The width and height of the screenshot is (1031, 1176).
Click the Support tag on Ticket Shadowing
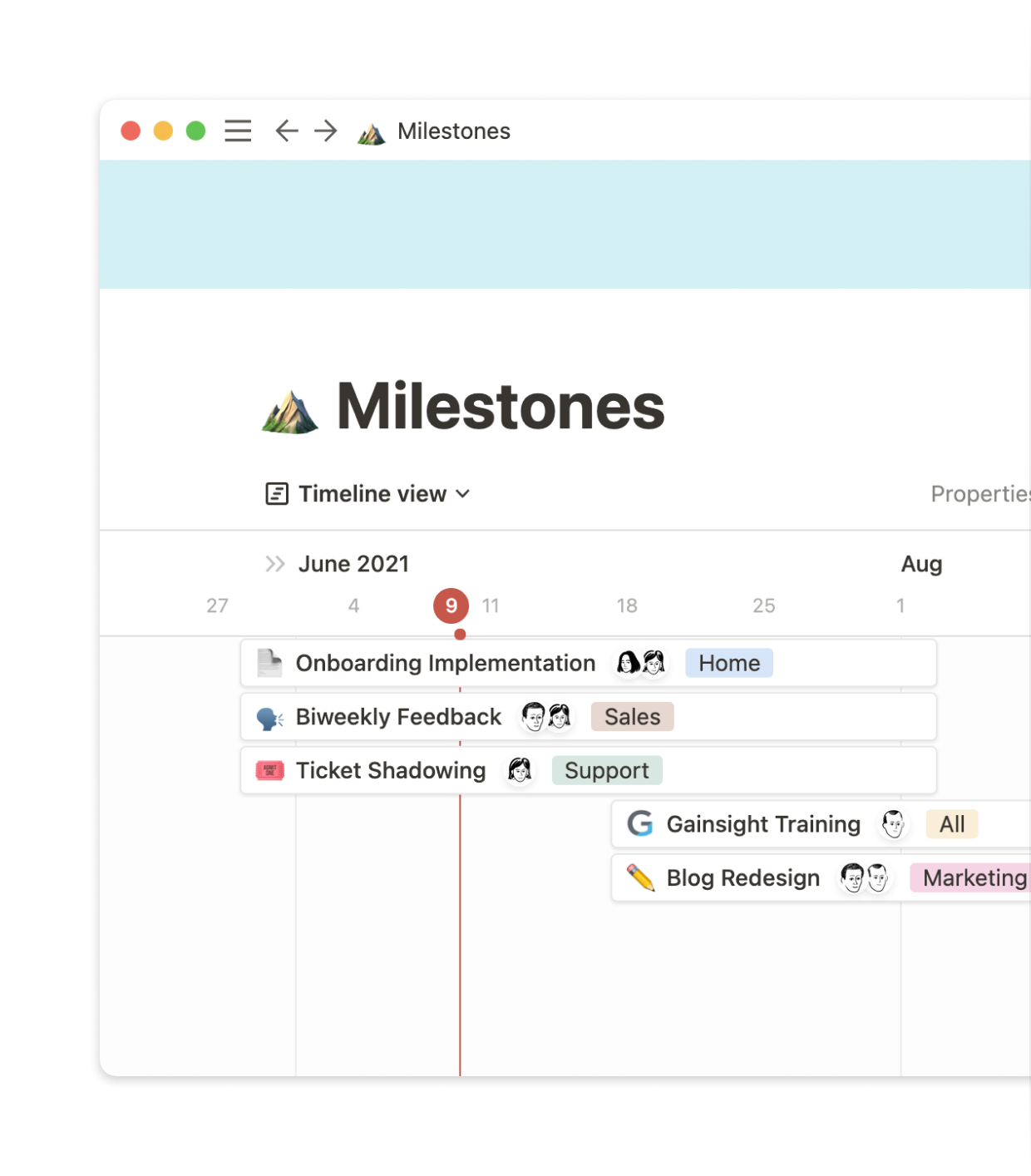click(x=606, y=771)
